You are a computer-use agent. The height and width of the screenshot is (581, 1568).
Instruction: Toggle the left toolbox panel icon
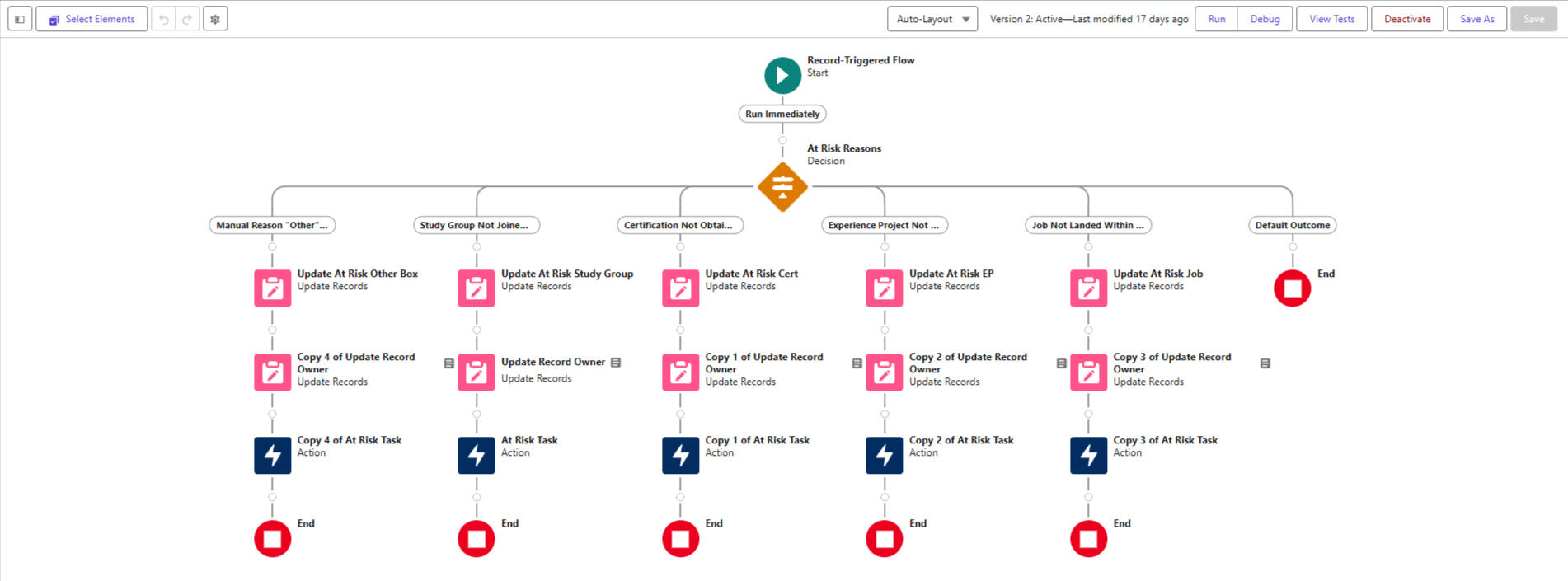[x=20, y=19]
